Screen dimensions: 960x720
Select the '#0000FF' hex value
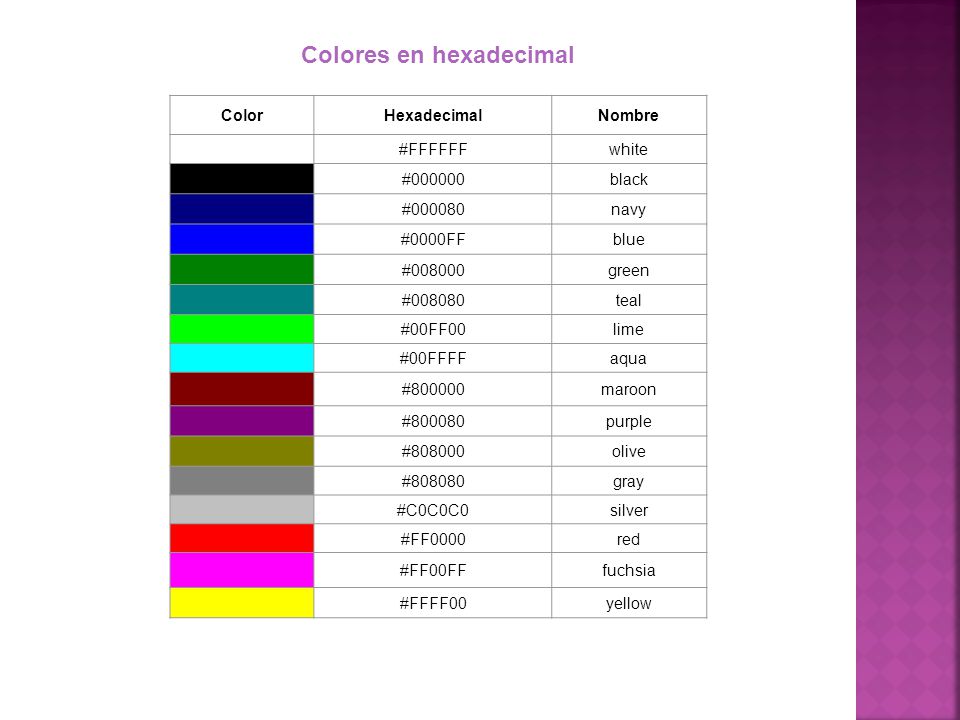click(433, 239)
